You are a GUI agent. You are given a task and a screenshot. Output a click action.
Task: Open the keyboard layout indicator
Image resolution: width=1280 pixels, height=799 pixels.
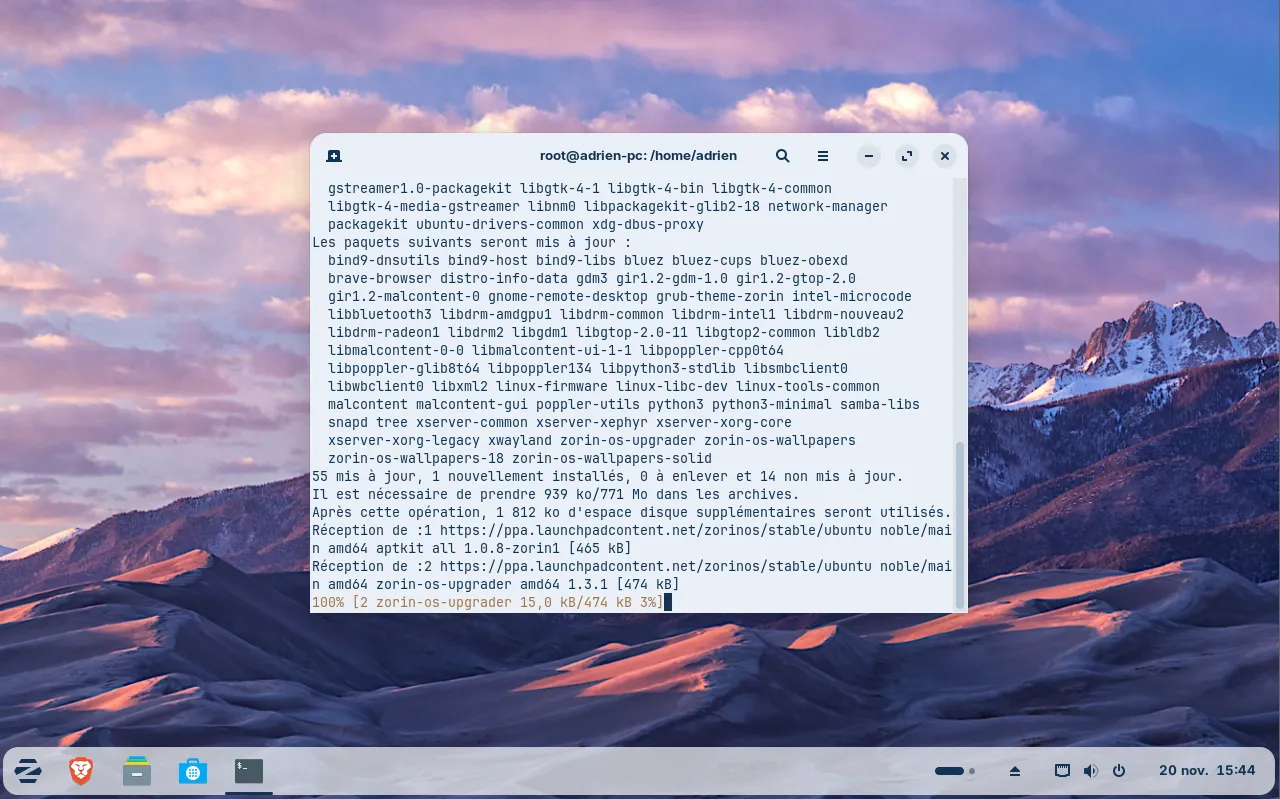(1061, 770)
